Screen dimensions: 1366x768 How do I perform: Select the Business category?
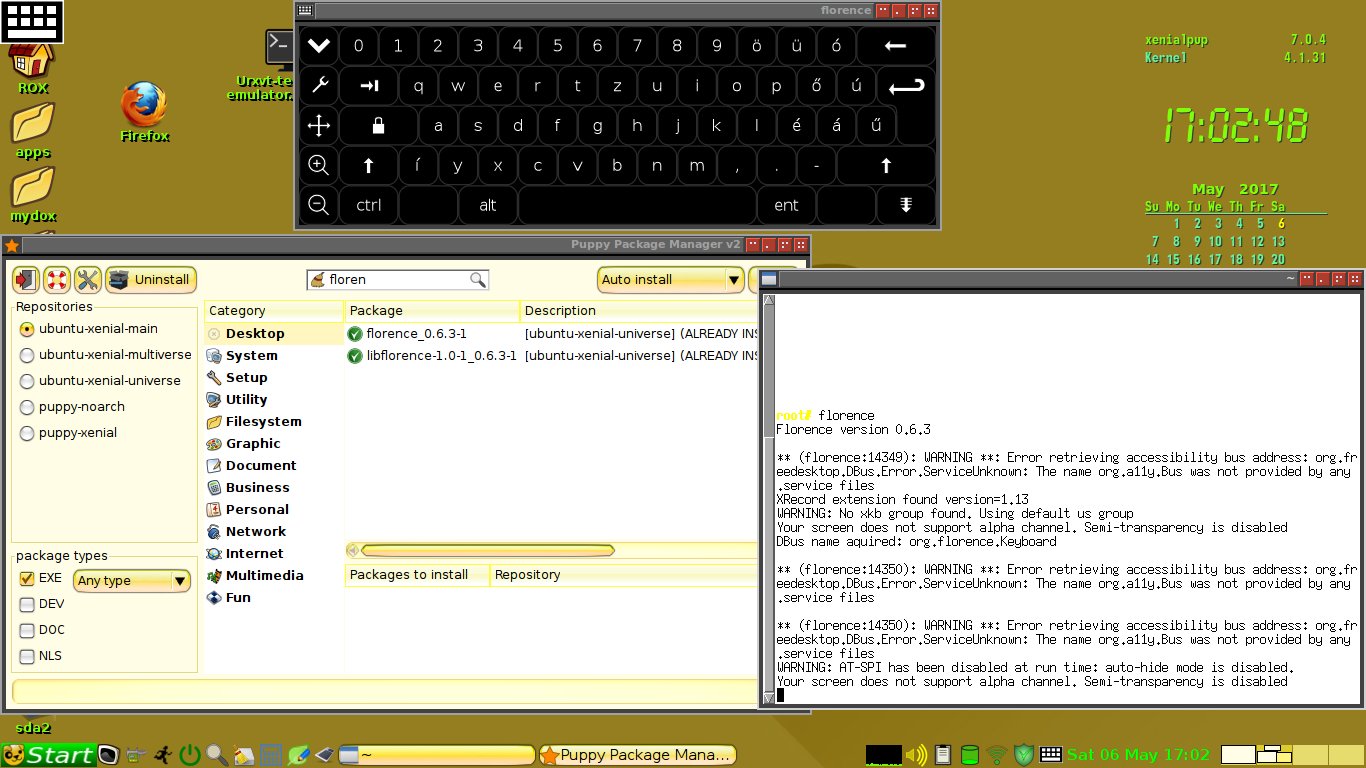coord(274,488)
